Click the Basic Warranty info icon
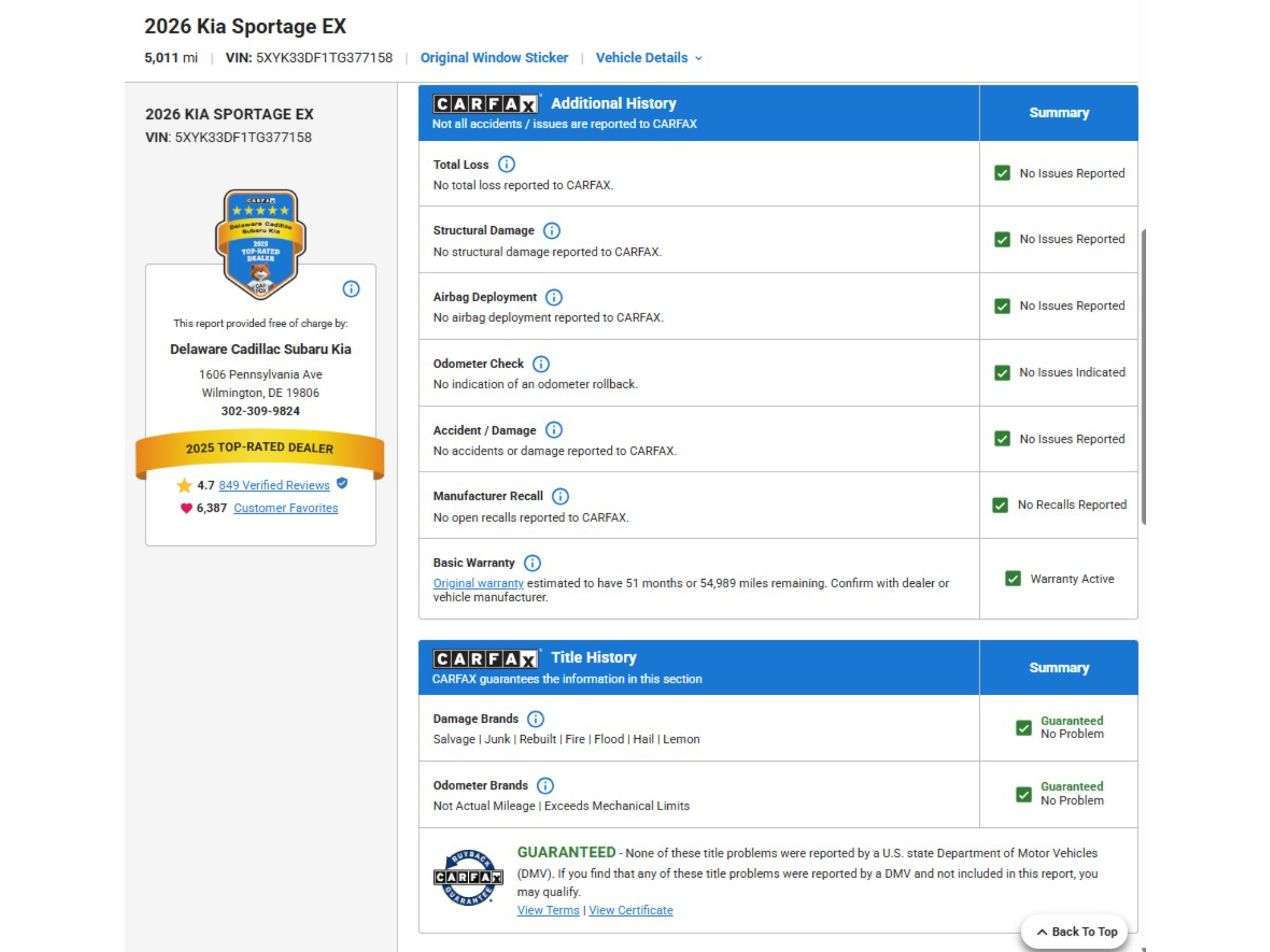This screenshot has height=952, width=1270. 532,563
